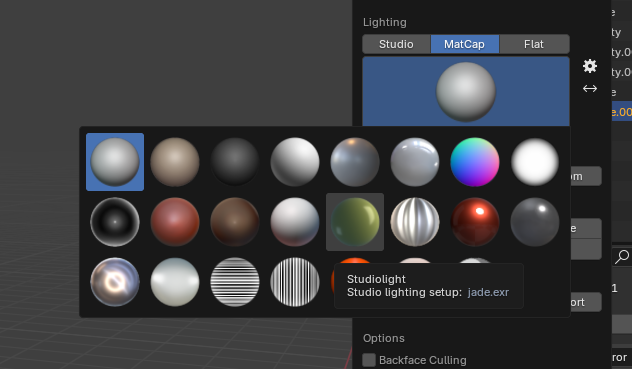Image resolution: width=632 pixels, height=369 pixels.
Task: Click the large MatCap preview sphere
Action: coord(466,92)
